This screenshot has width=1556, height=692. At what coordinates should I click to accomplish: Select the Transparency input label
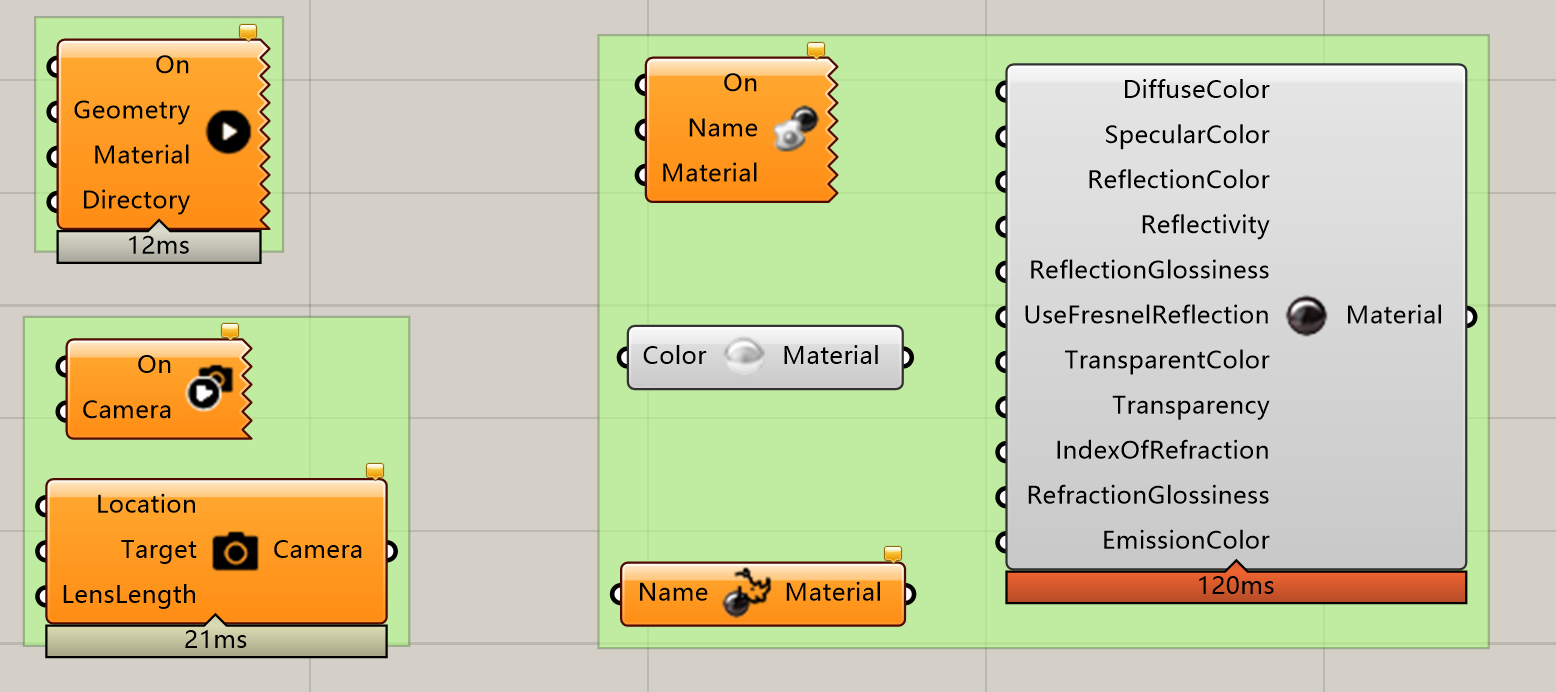click(1191, 405)
